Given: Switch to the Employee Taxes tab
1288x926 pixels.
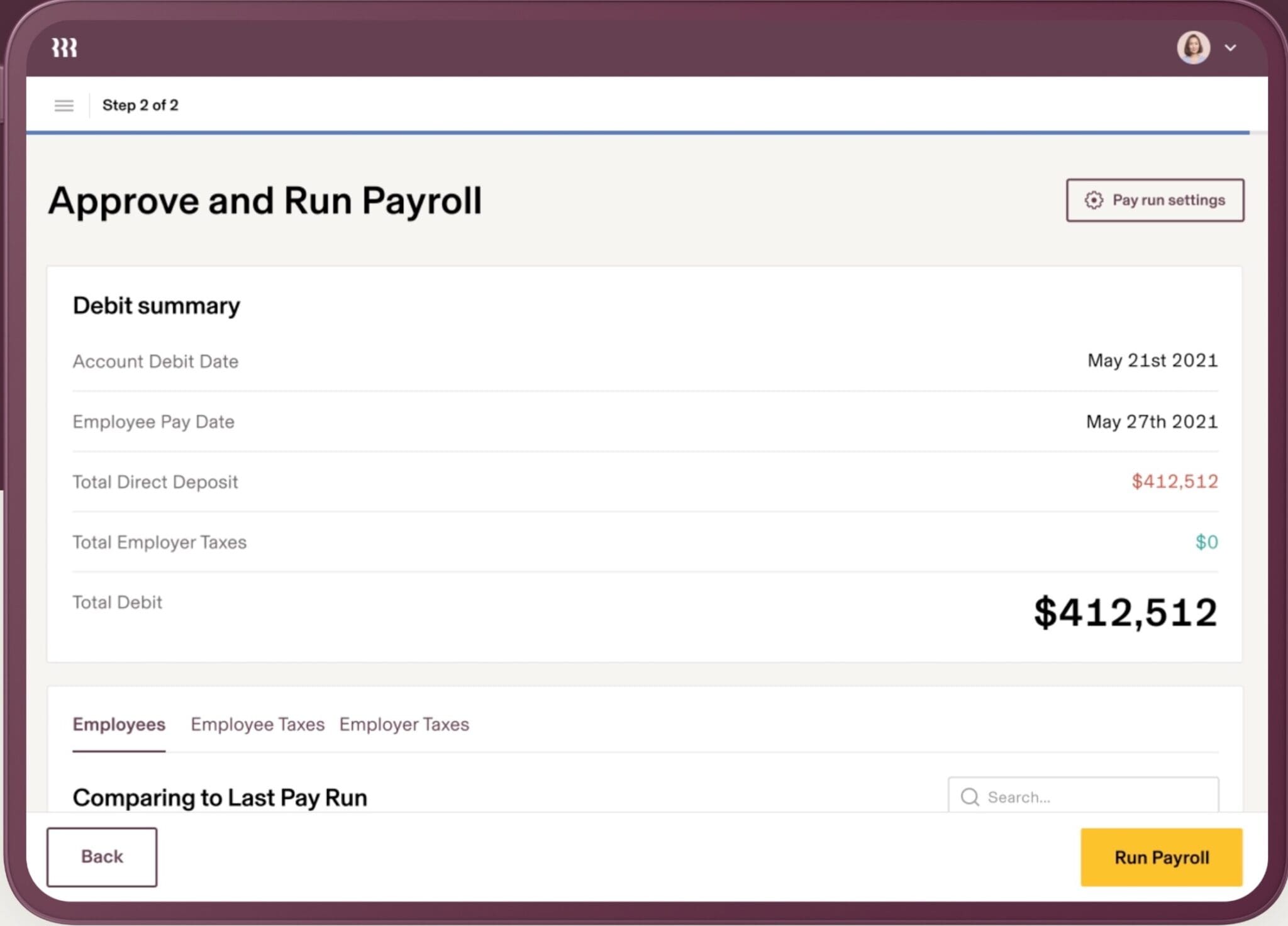Looking at the screenshot, I should click(258, 725).
